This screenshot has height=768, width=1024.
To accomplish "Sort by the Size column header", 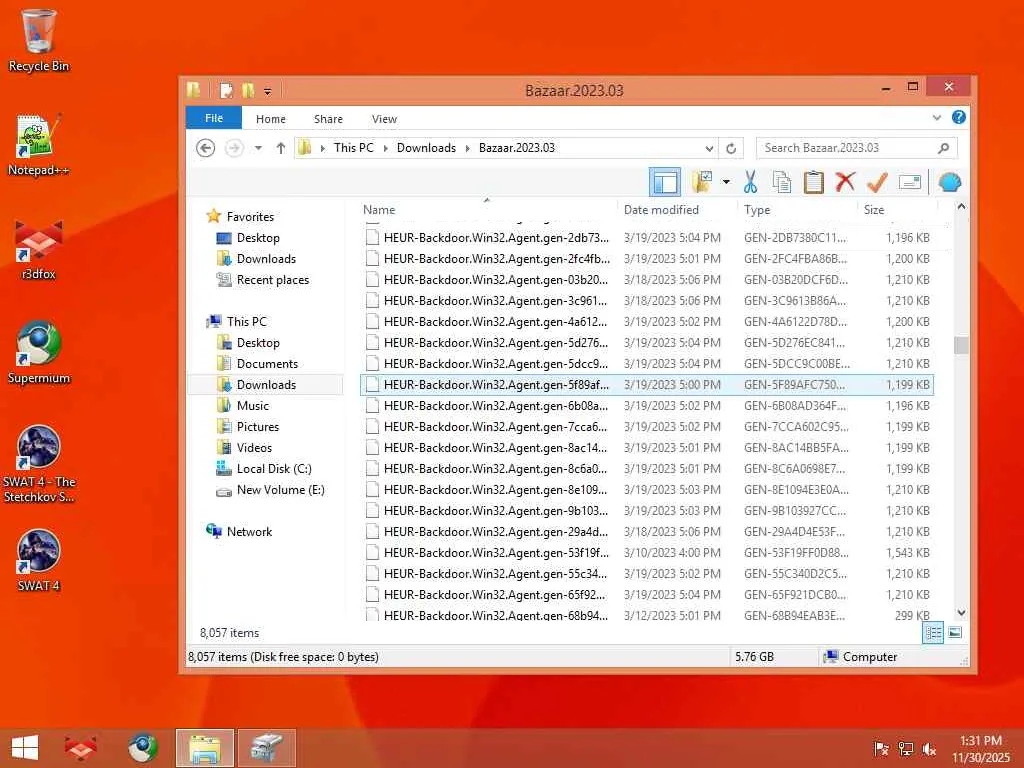I will 897,210.
